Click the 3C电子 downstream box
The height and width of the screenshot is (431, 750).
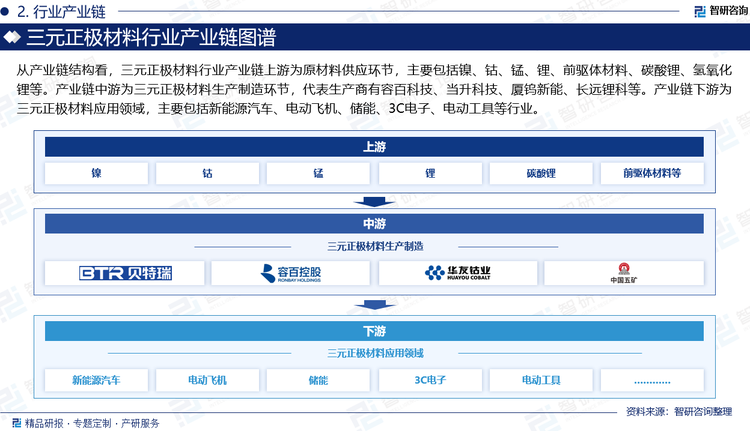tap(430, 380)
